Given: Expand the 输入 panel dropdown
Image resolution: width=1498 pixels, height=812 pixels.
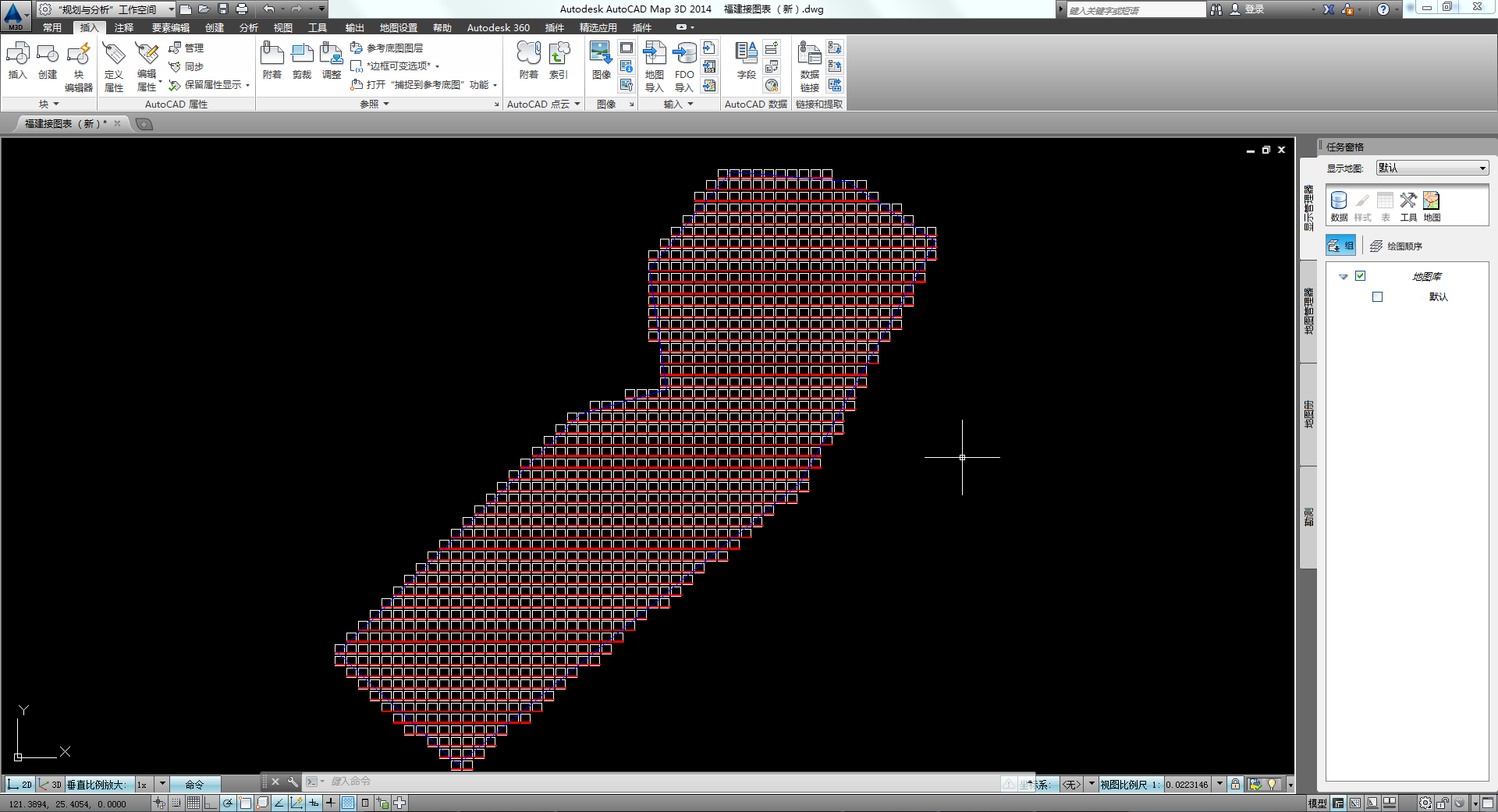Looking at the screenshot, I should coord(678,104).
